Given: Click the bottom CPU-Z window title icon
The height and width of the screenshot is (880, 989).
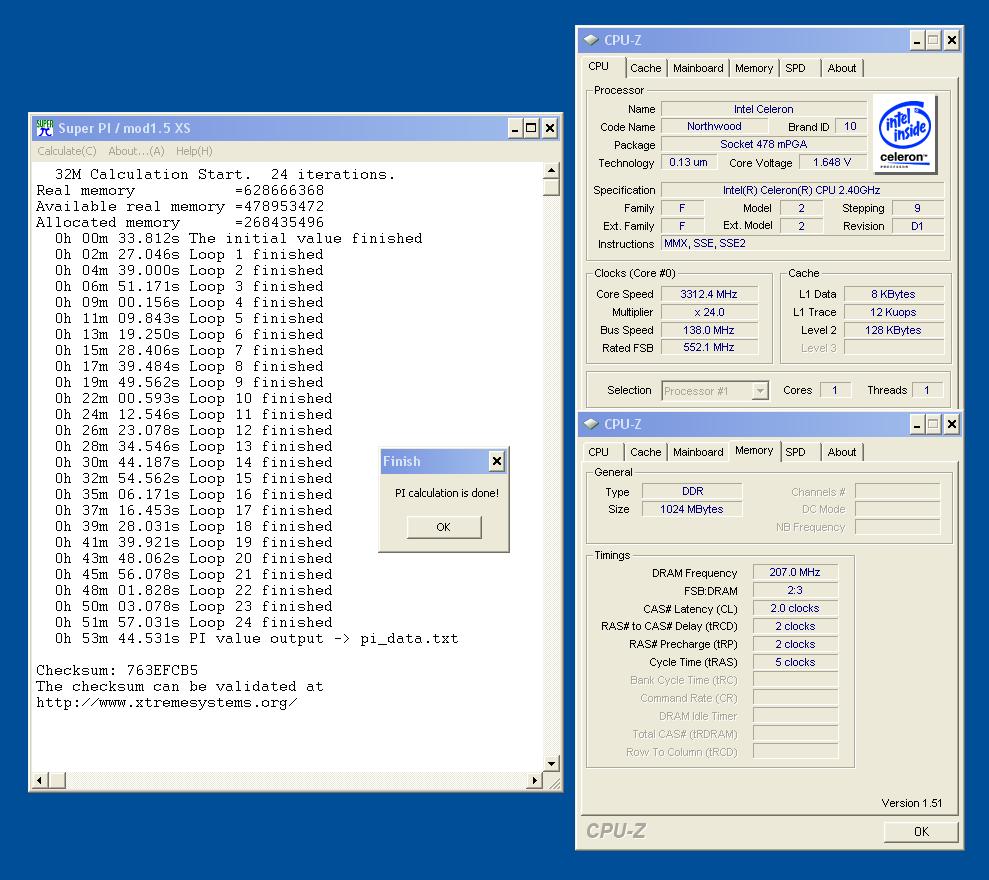Looking at the screenshot, I should 591,424.
